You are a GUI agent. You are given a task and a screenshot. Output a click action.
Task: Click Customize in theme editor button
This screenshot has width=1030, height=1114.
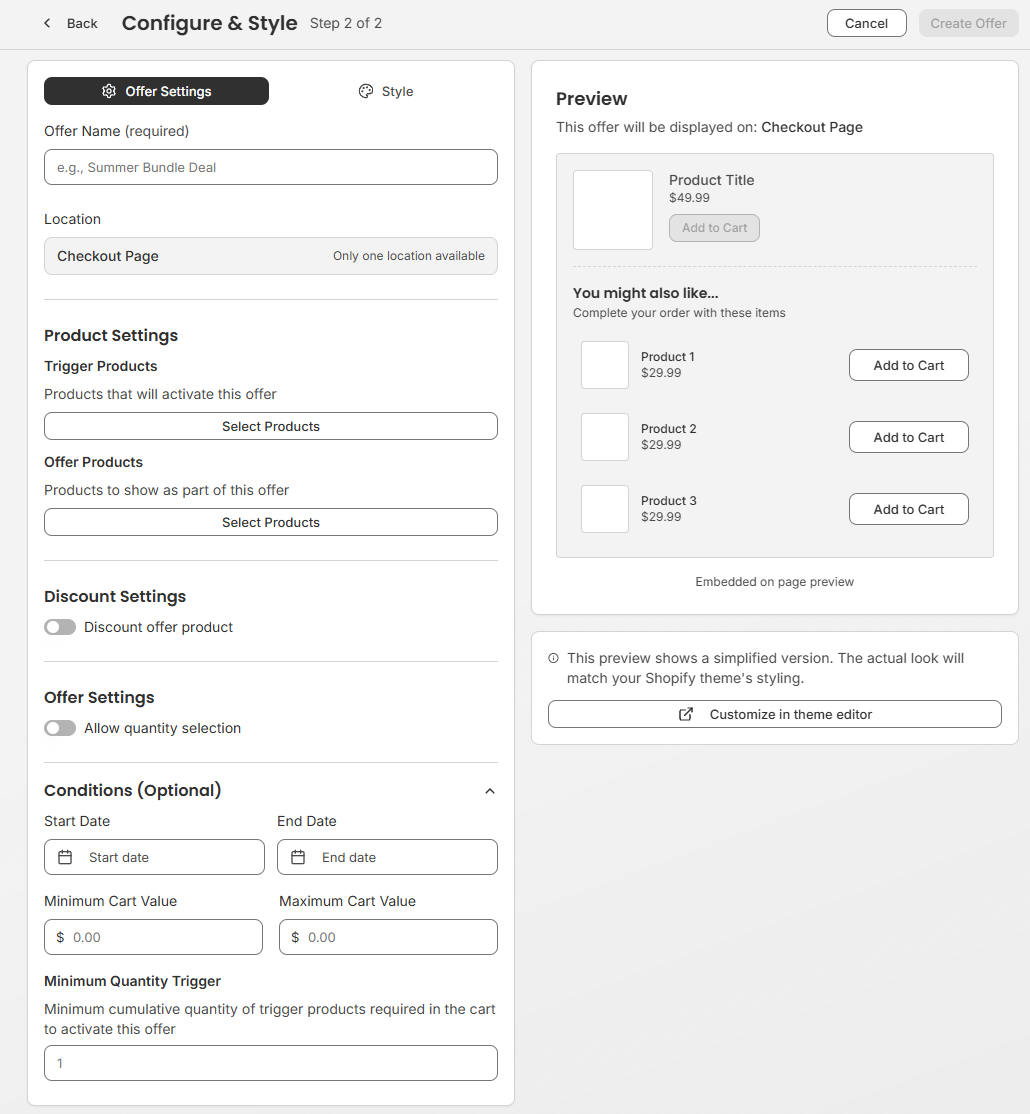[775, 714]
